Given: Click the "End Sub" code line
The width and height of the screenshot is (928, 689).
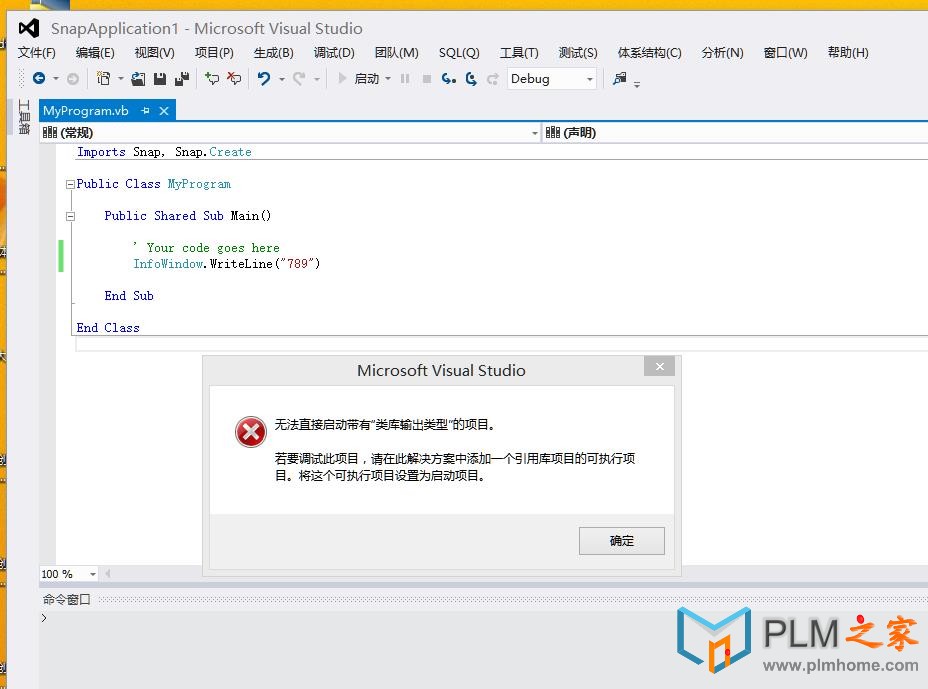Looking at the screenshot, I should point(129,295).
